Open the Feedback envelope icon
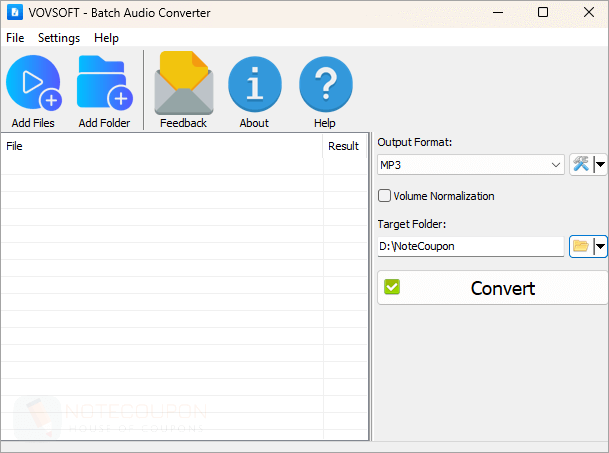 pos(184,83)
